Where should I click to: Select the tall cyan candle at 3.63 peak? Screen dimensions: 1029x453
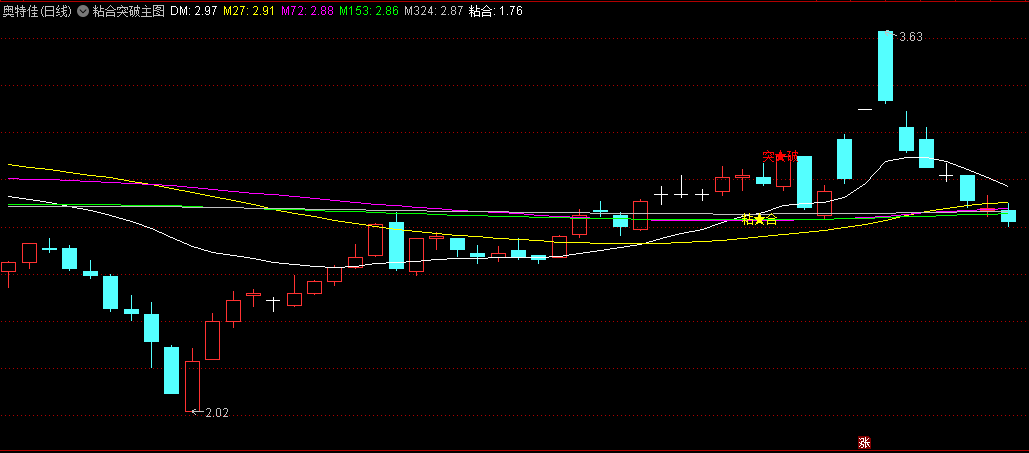click(x=886, y=66)
